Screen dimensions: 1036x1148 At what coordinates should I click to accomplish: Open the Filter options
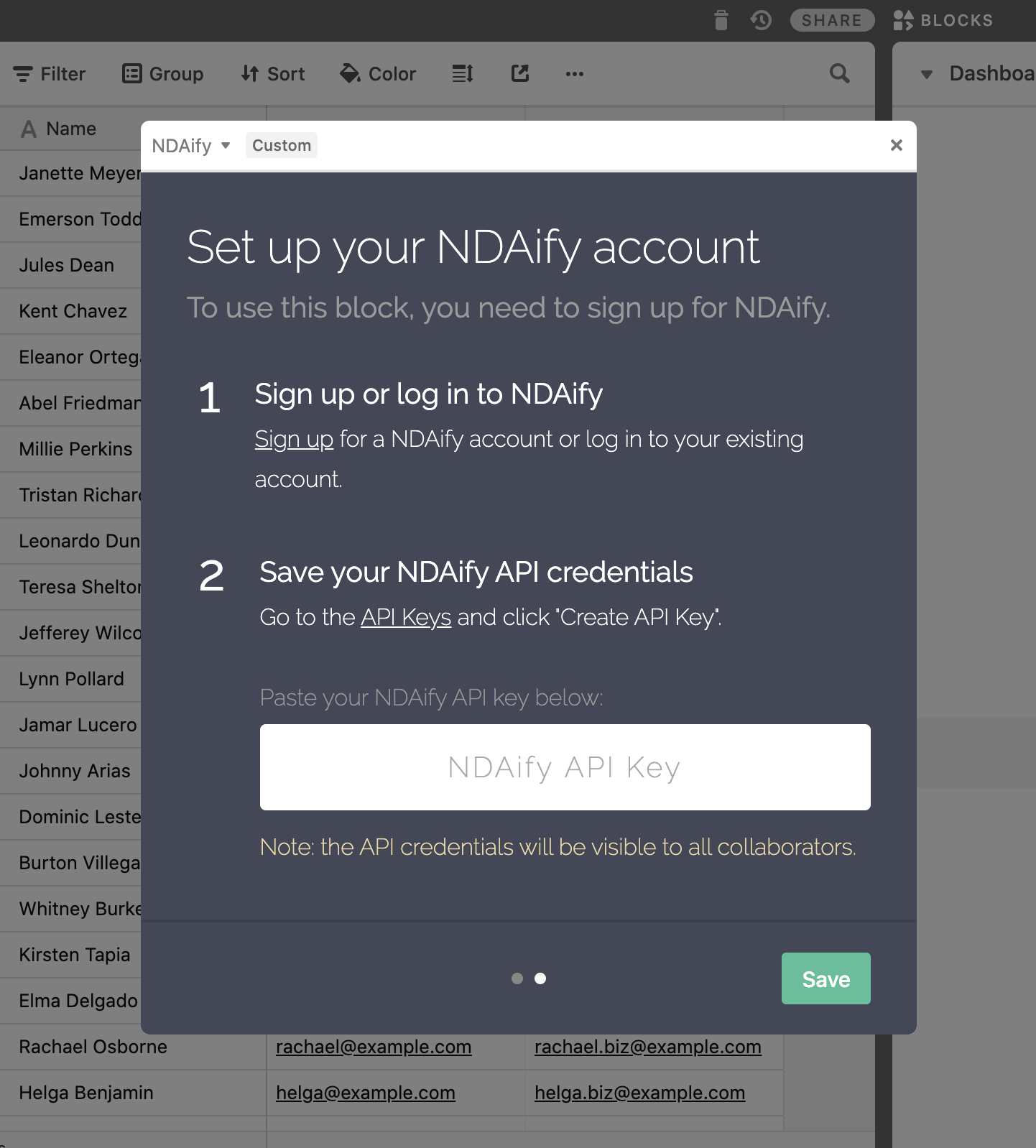pos(50,74)
